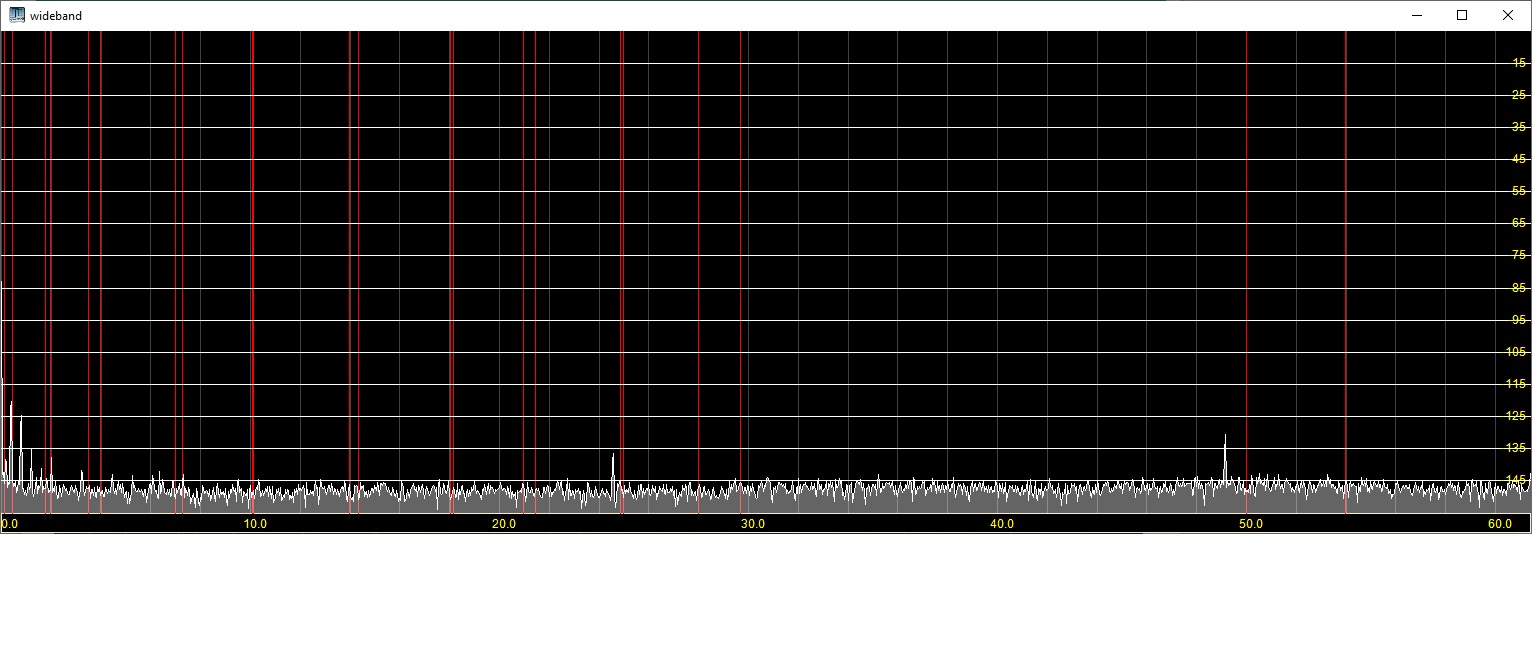Maximize the wideband window

[1462, 15]
